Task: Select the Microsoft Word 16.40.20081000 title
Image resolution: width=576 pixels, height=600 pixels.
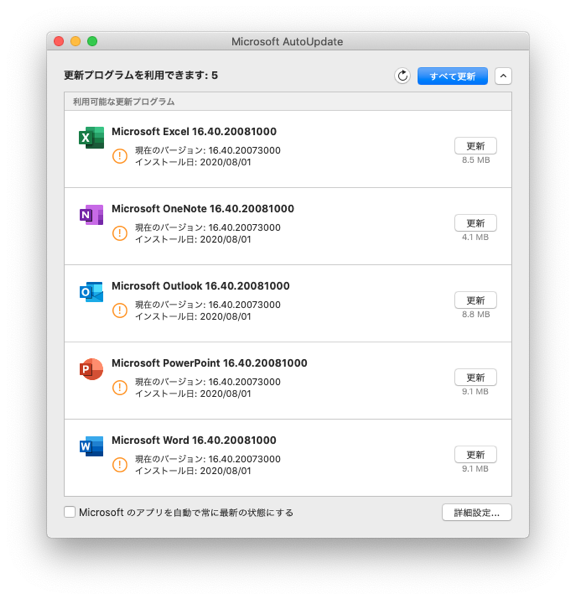Action: click(194, 440)
